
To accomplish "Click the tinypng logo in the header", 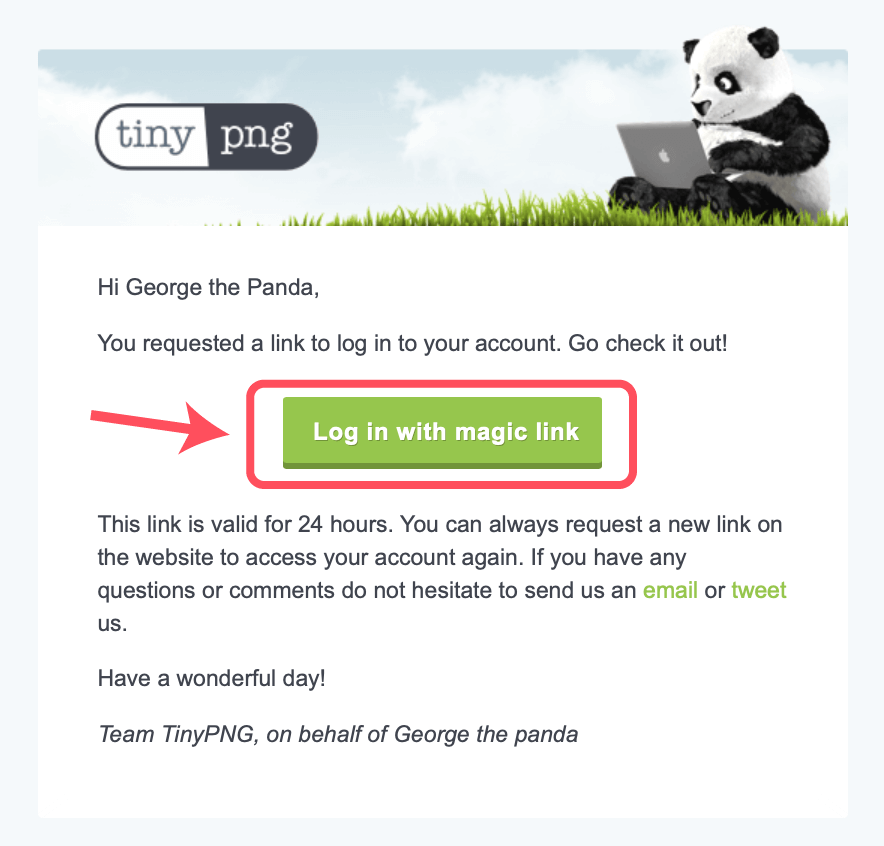I will [x=206, y=136].
